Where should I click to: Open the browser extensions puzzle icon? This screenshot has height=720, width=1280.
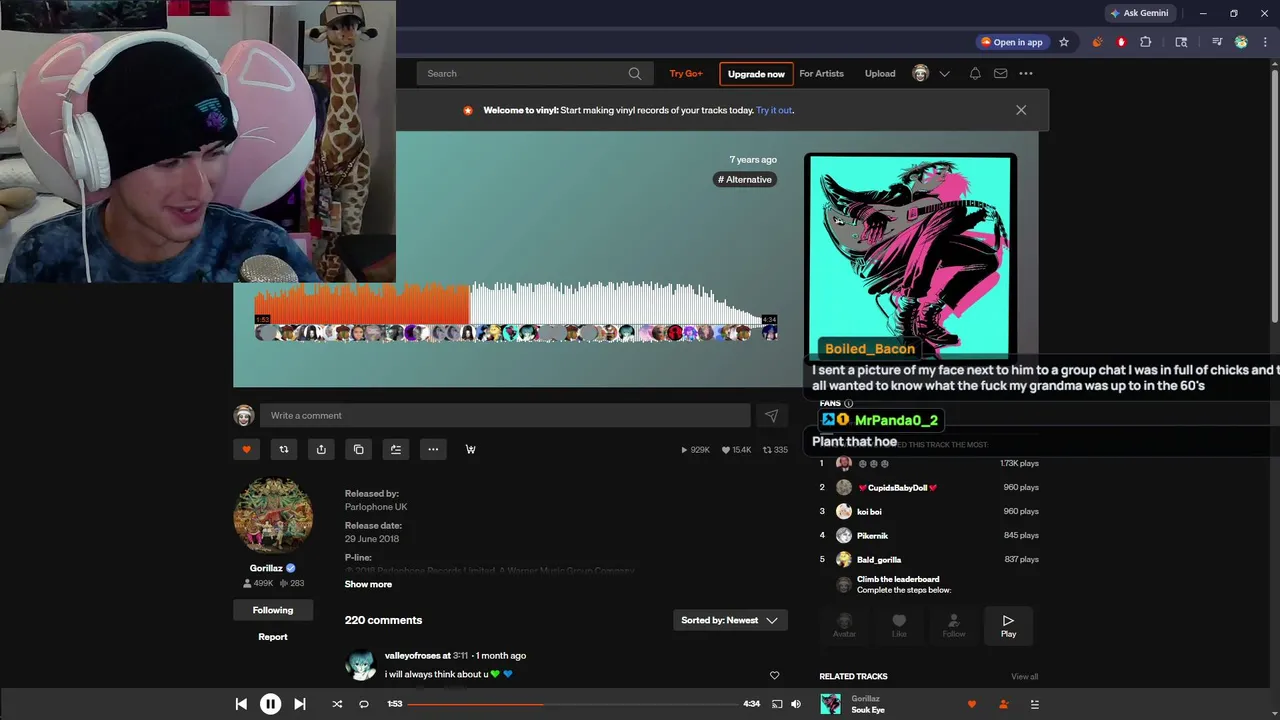click(x=1146, y=42)
